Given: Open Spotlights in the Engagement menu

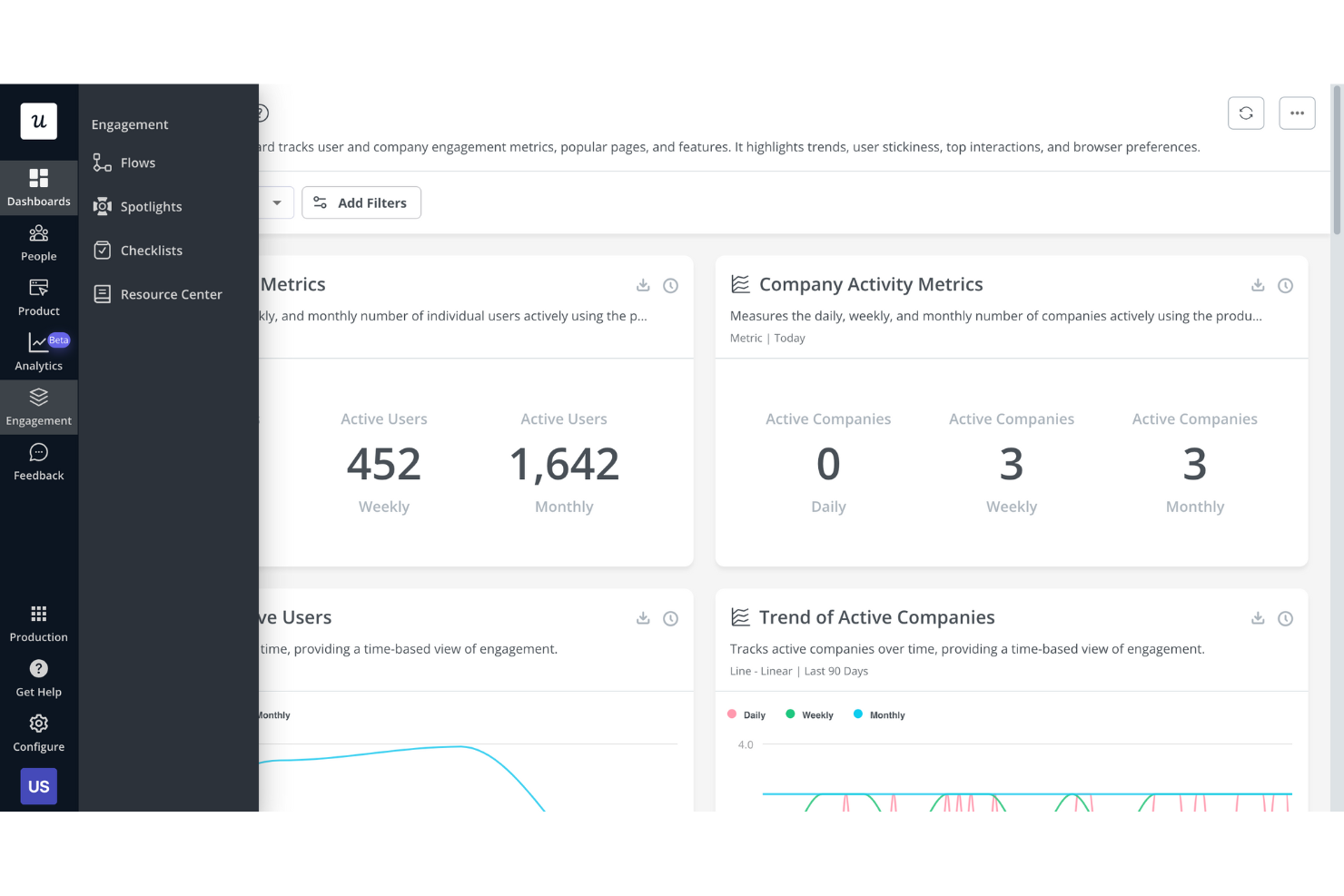Looking at the screenshot, I should (151, 206).
